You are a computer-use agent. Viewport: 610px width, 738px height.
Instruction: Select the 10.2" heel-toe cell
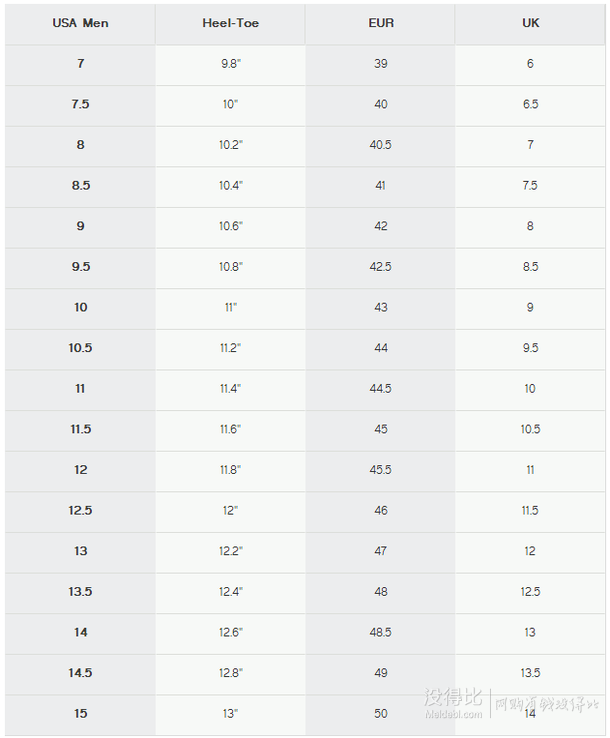(230, 145)
